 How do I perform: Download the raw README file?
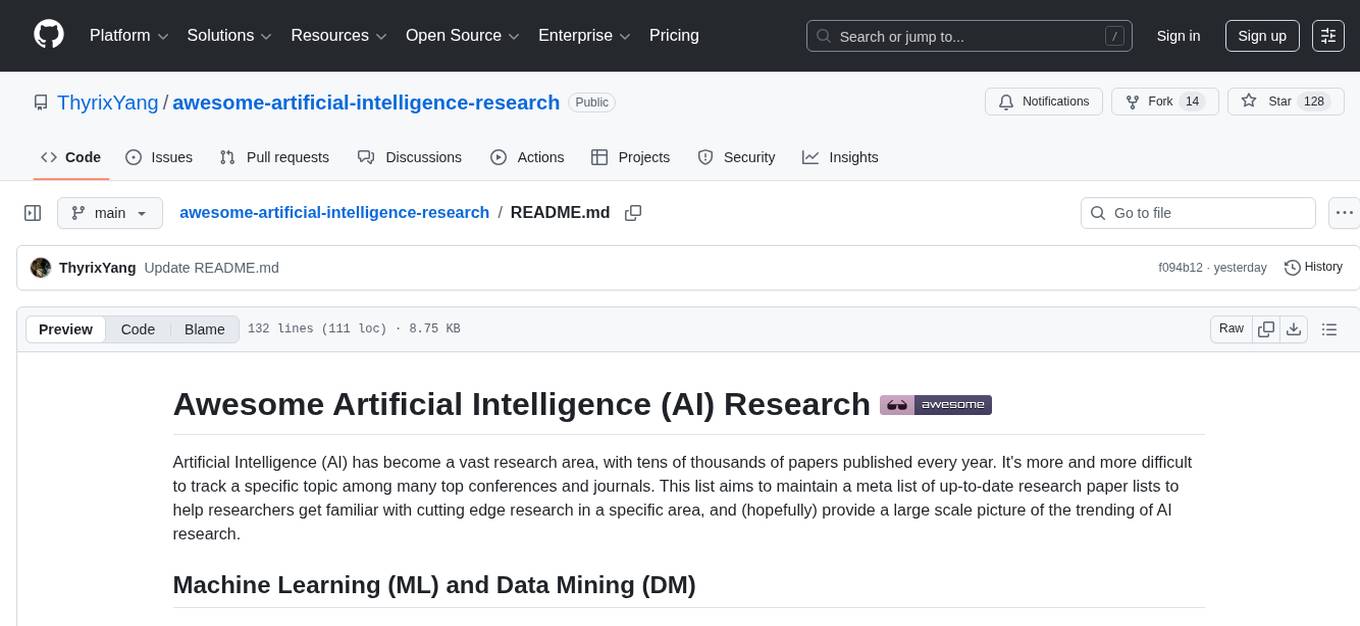[x=1294, y=328]
